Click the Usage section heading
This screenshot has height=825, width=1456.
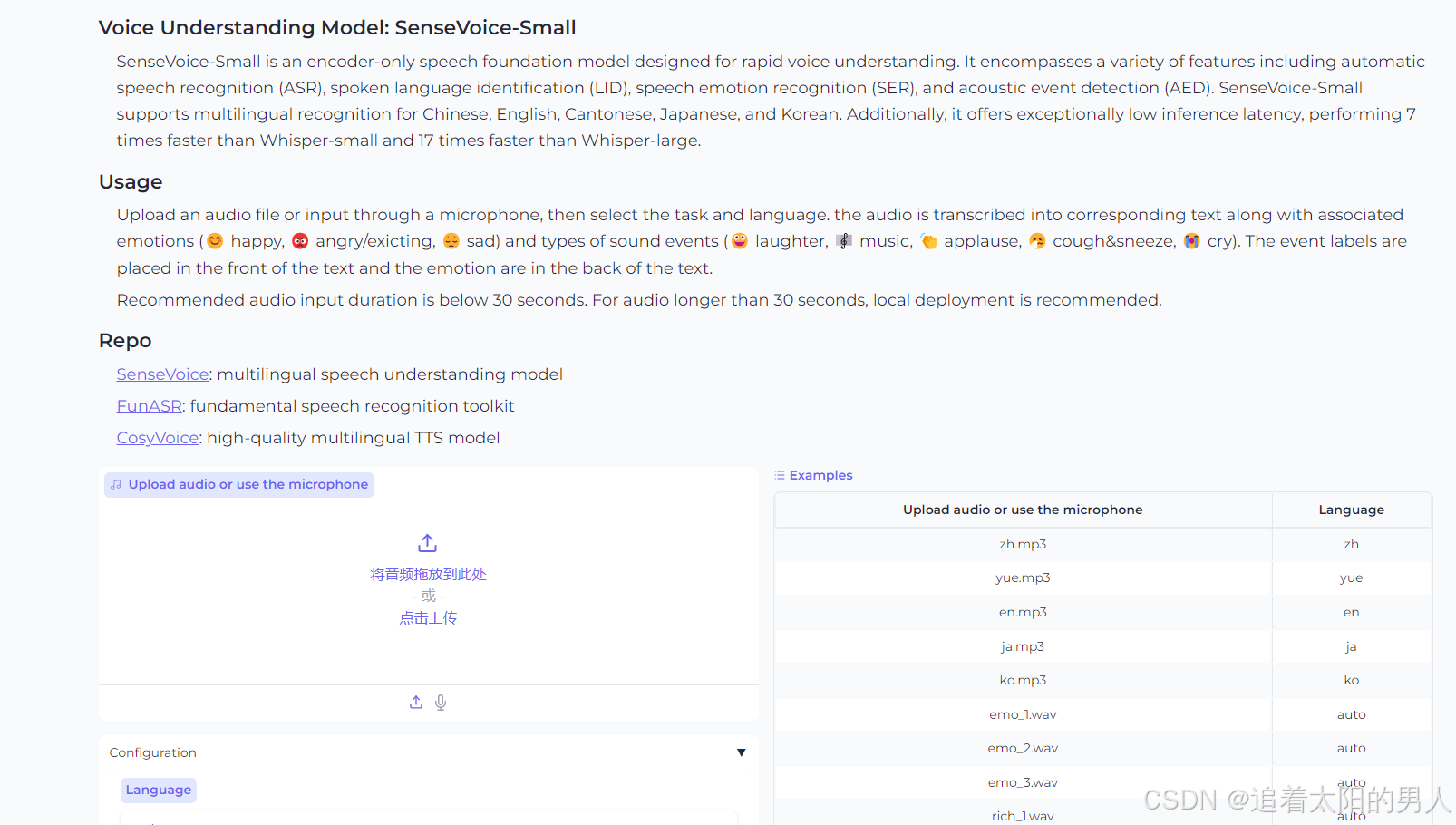(x=131, y=182)
